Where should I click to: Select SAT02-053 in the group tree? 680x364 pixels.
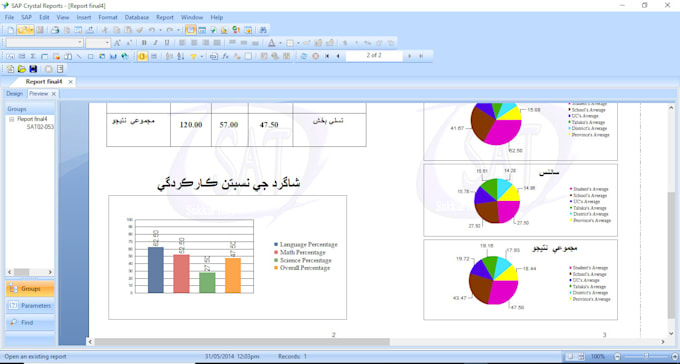(x=40, y=127)
